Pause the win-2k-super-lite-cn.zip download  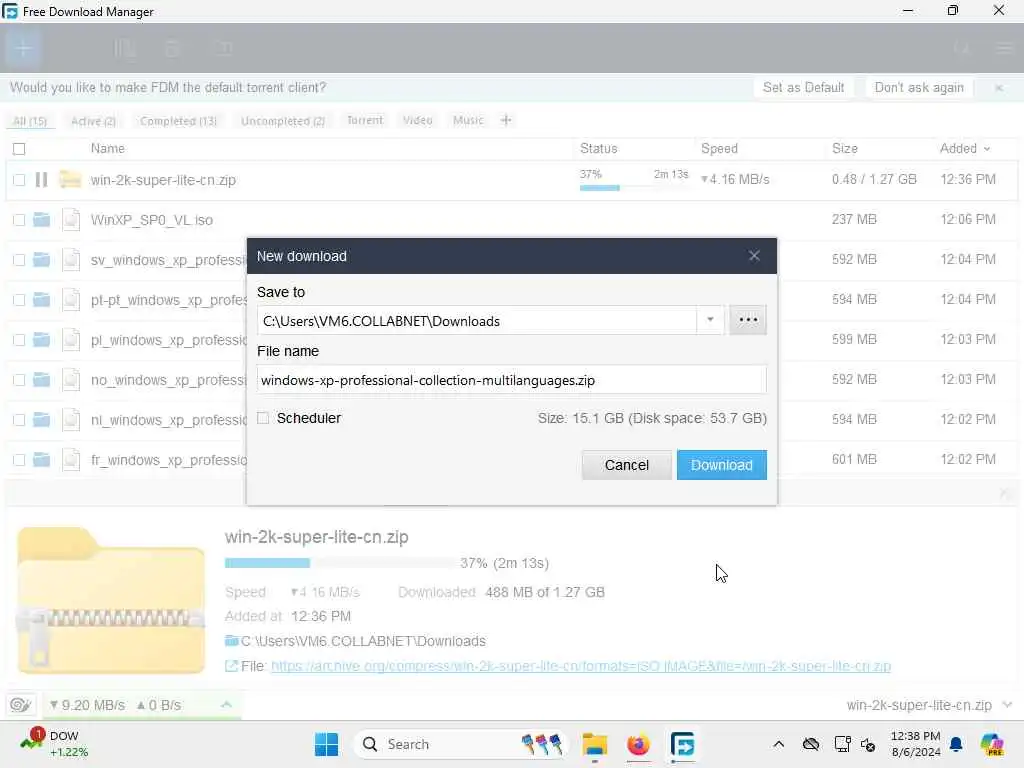[x=41, y=180]
